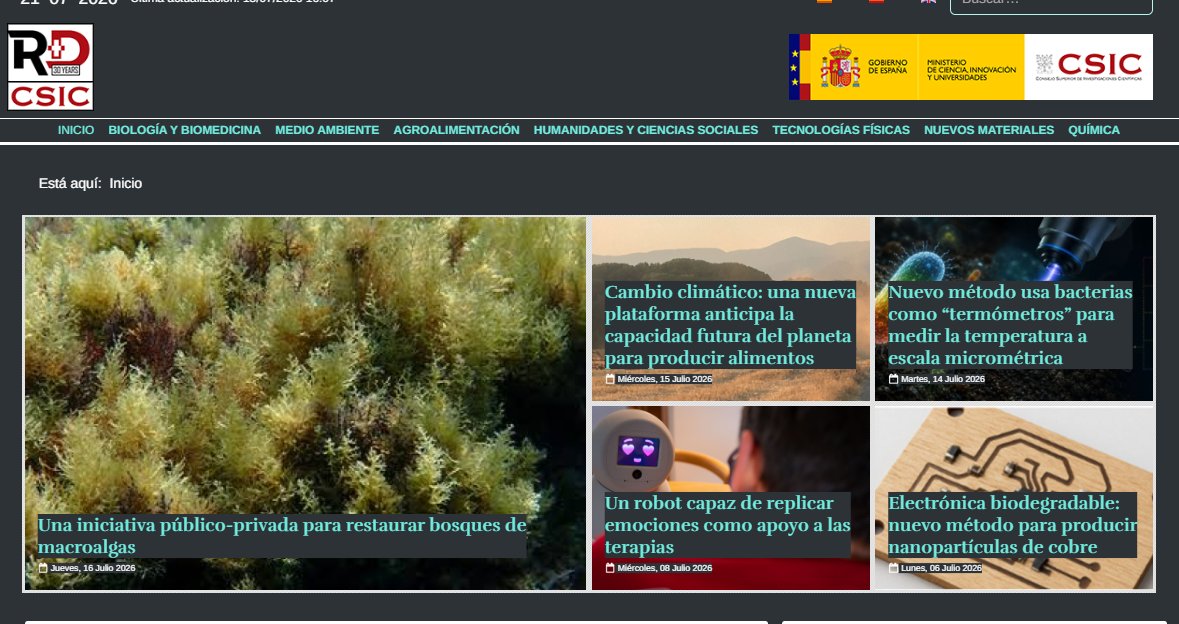This screenshot has width=1179, height=624.
Task: Click calendar icon beside Lunes, 06 Julio 2026
Action: (893, 568)
